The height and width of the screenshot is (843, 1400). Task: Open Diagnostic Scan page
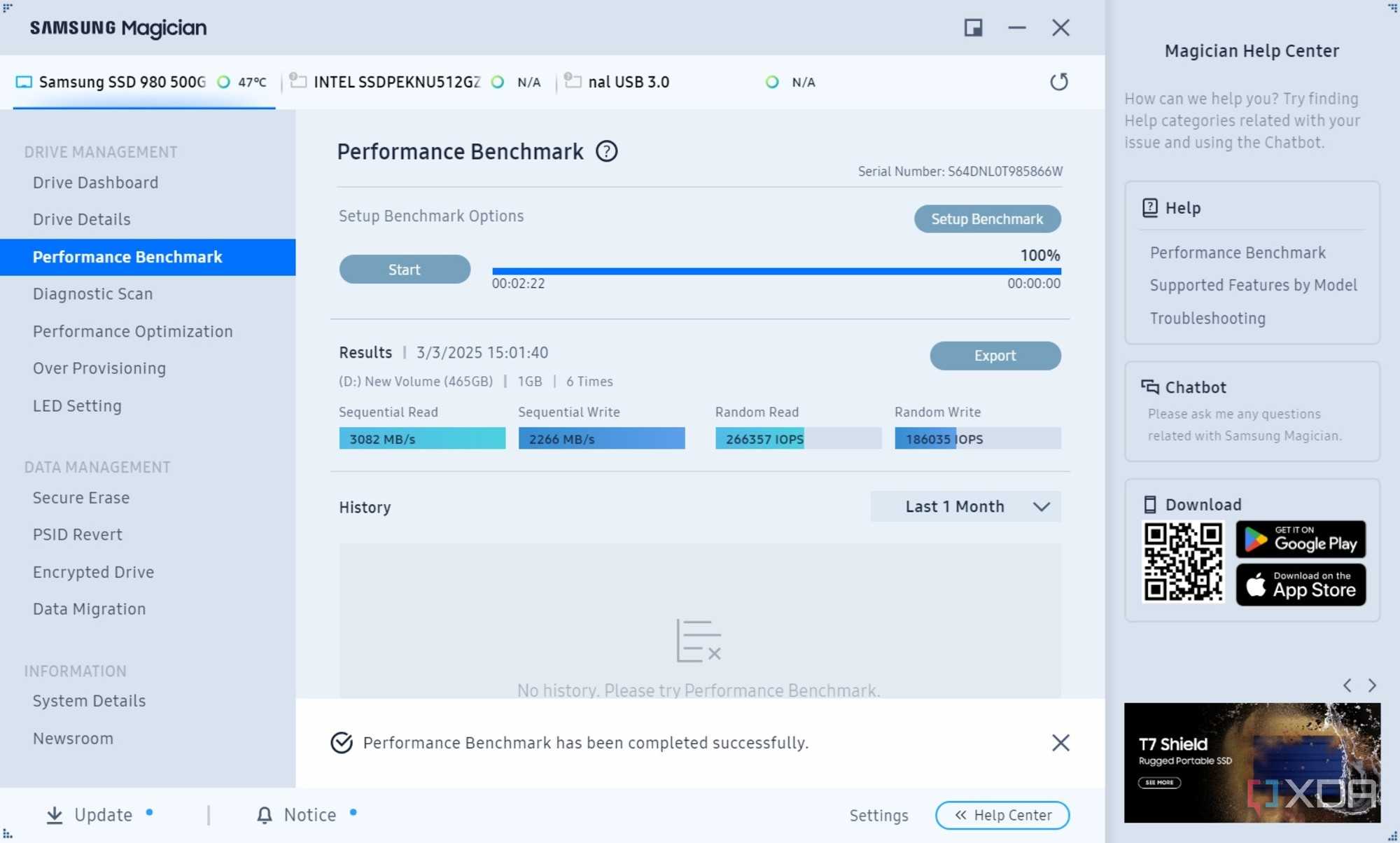[x=92, y=294]
